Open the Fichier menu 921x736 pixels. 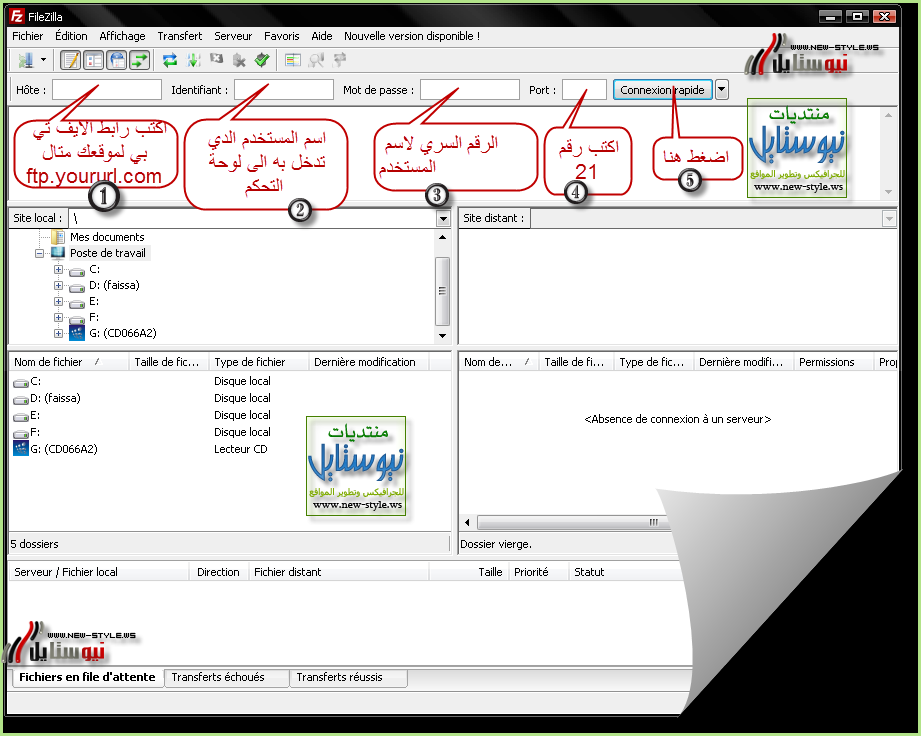pyautogui.click(x=28, y=36)
